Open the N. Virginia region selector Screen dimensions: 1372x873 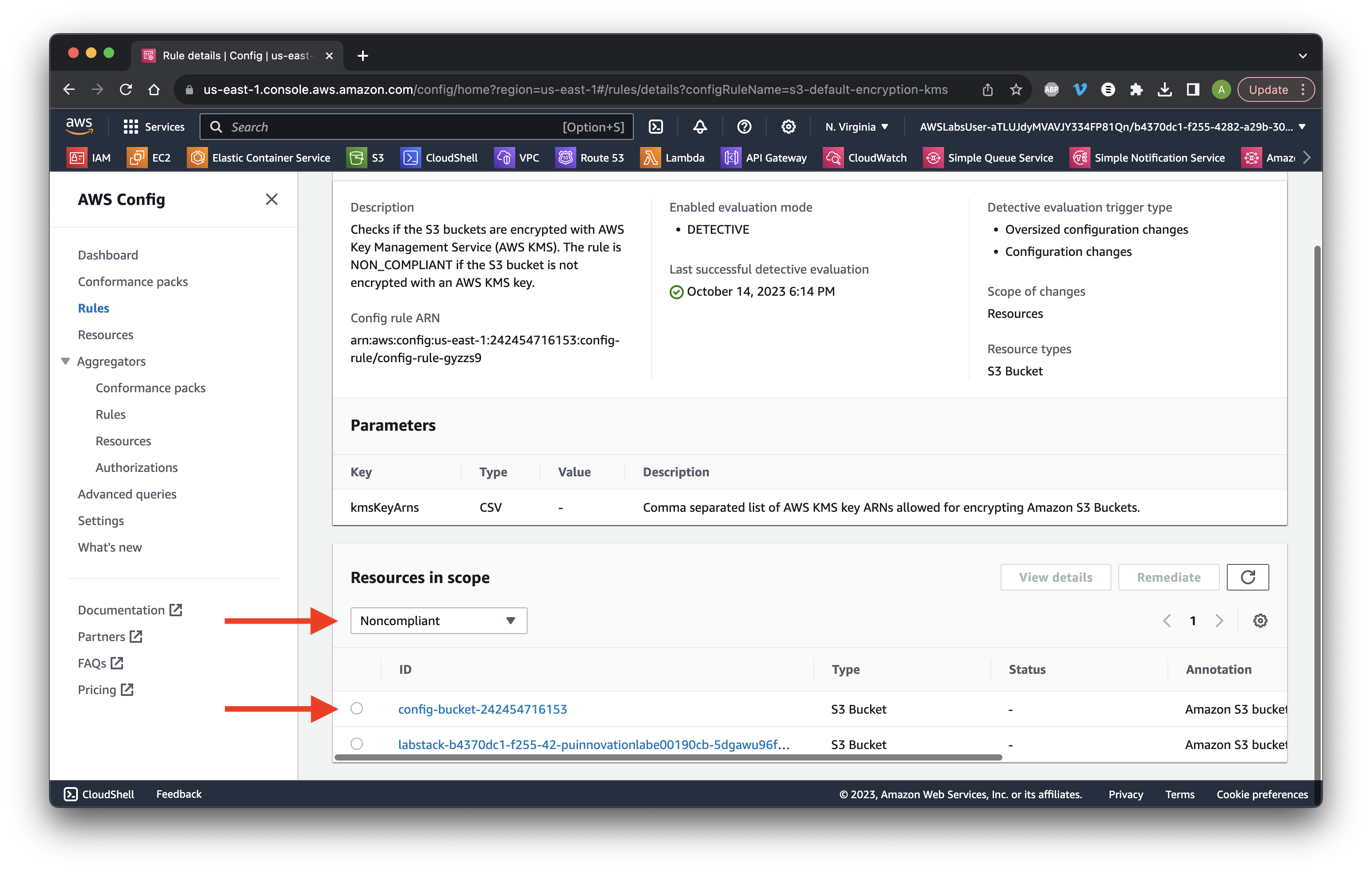click(856, 127)
